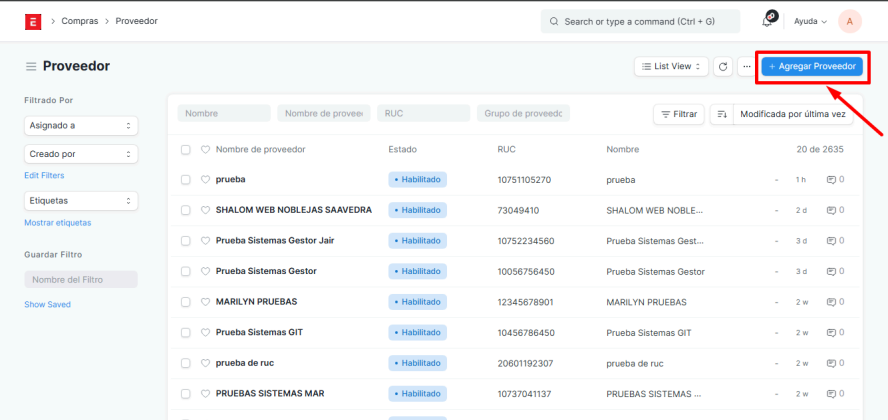The image size is (888, 420).
Task: Click the Edit Filters link
Action: pyautogui.click(x=45, y=176)
